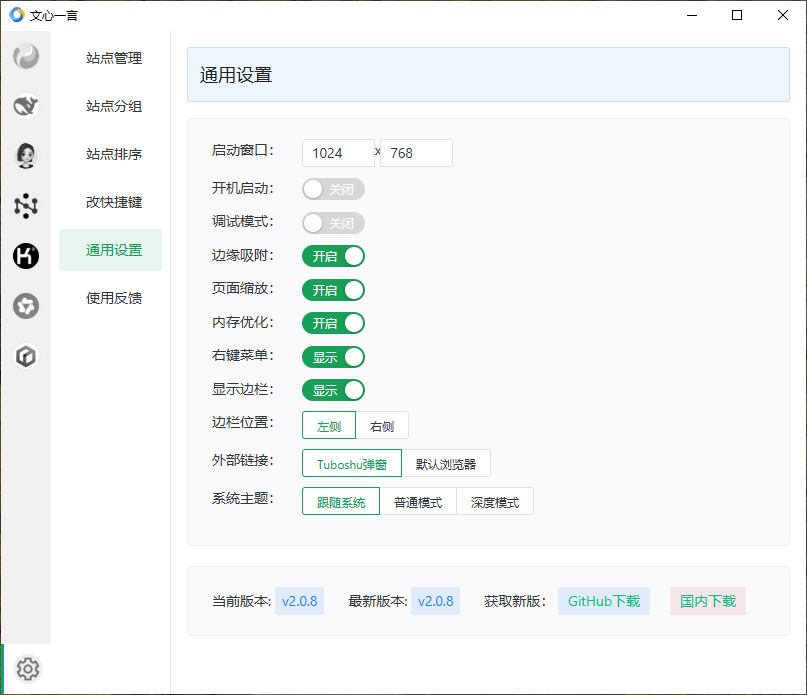
Task: Click the settings gear icon
Action: (27, 669)
